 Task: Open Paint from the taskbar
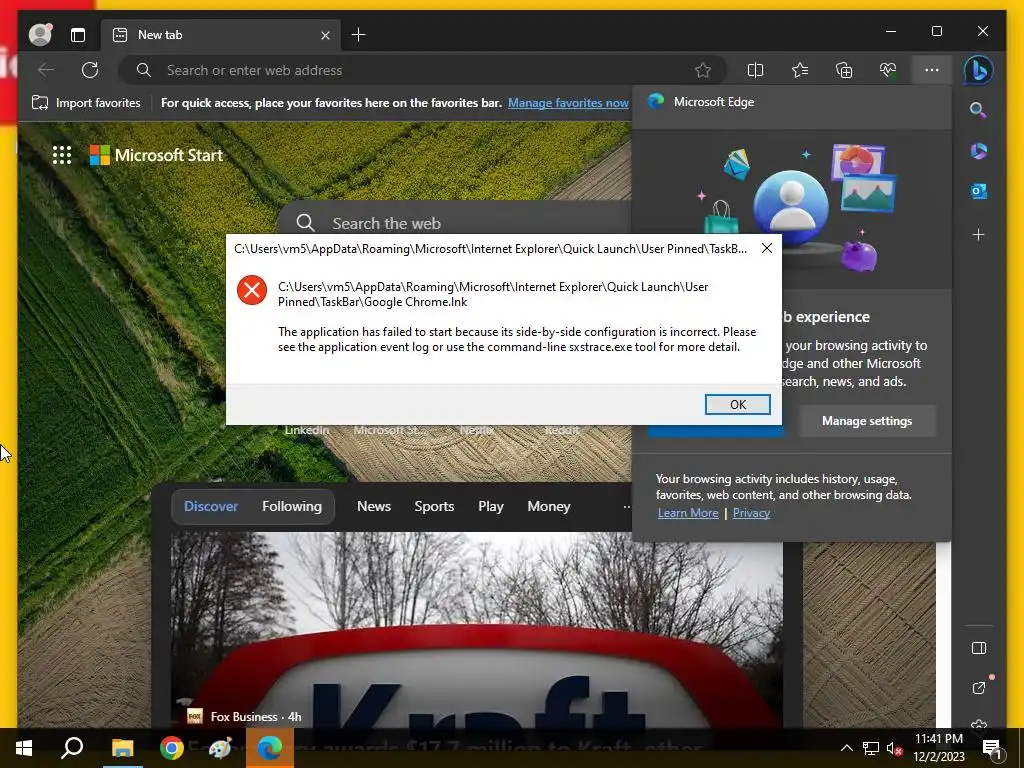pos(220,748)
